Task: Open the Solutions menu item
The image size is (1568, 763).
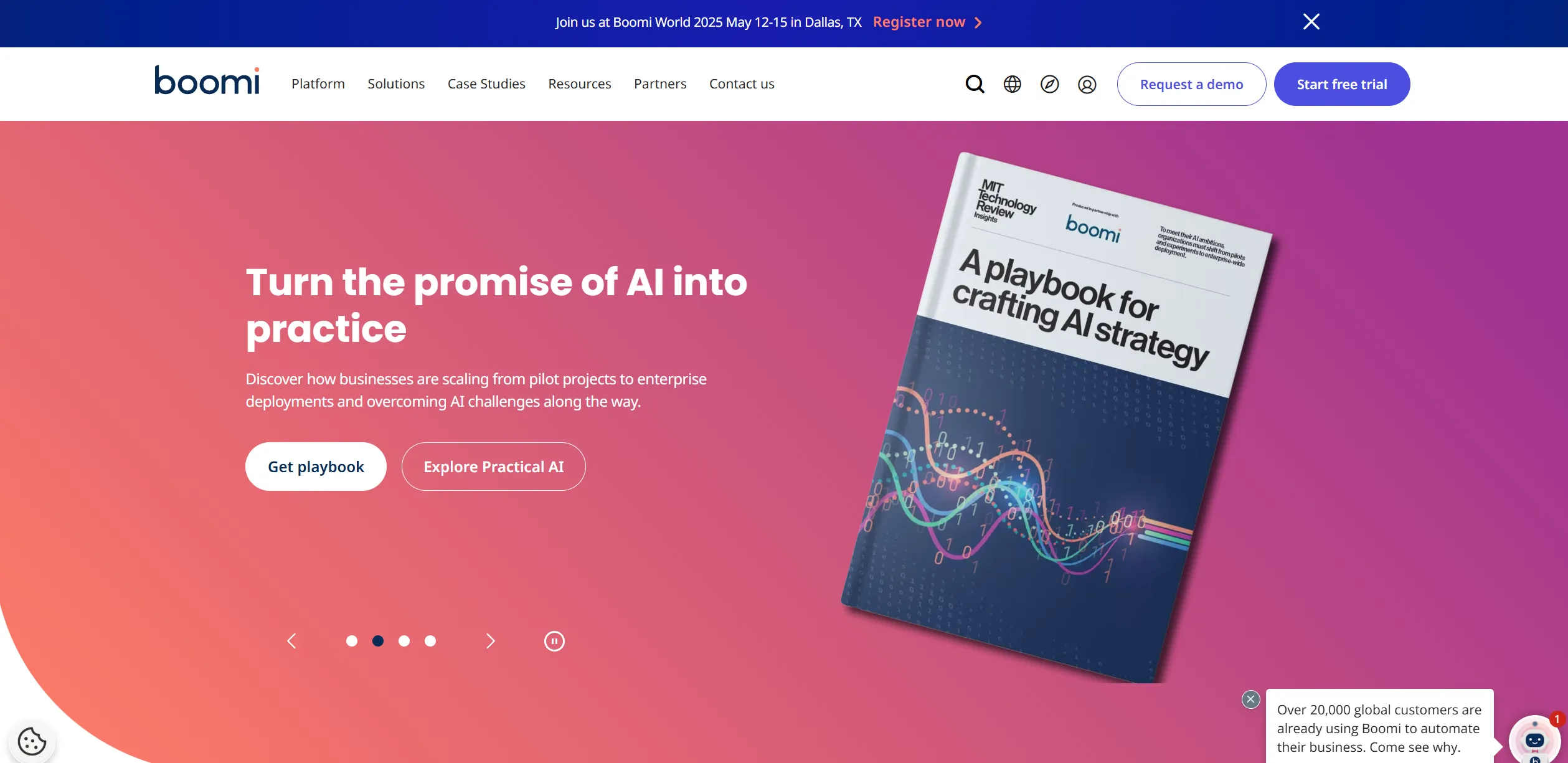Action: click(x=396, y=84)
